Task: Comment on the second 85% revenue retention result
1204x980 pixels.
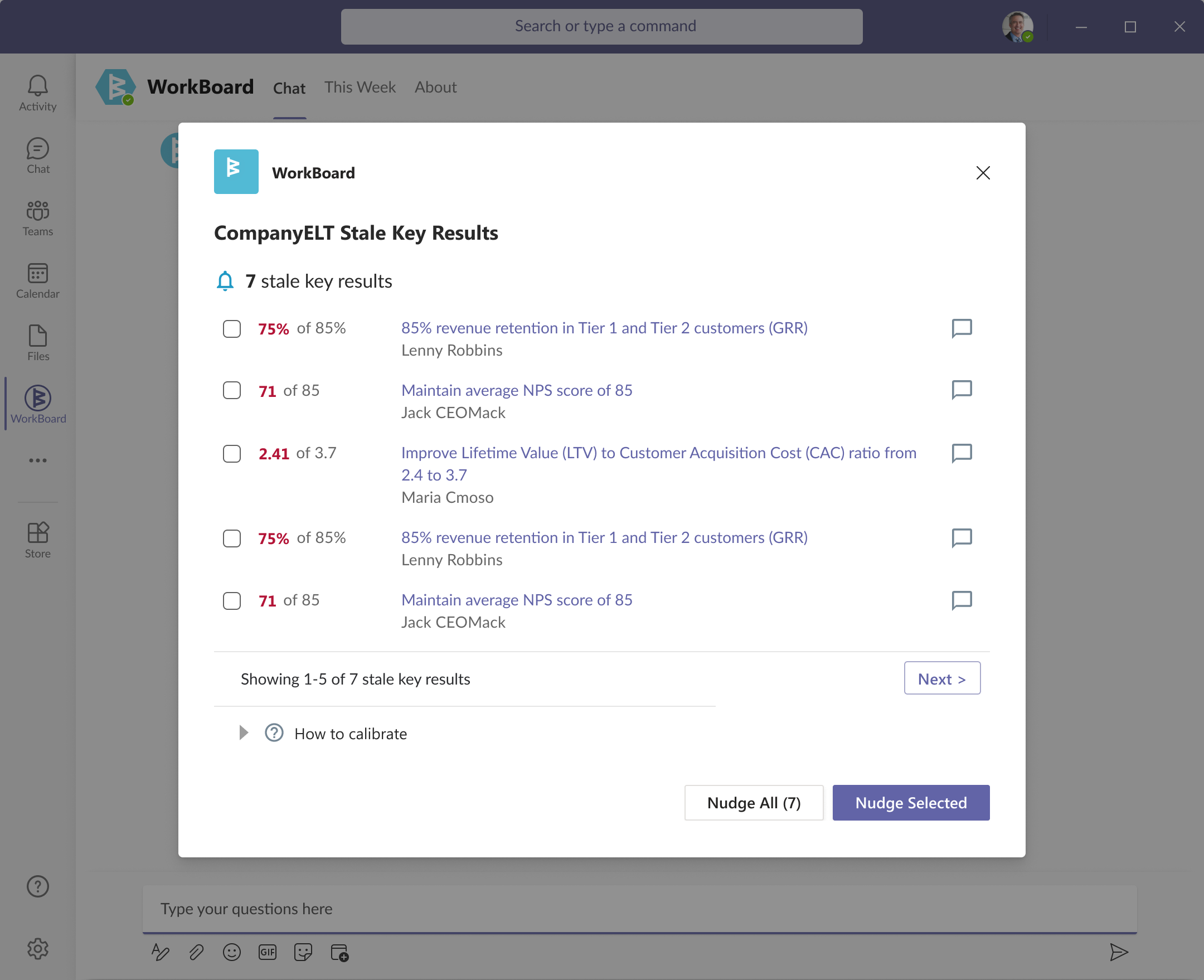Action: [962, 538]
